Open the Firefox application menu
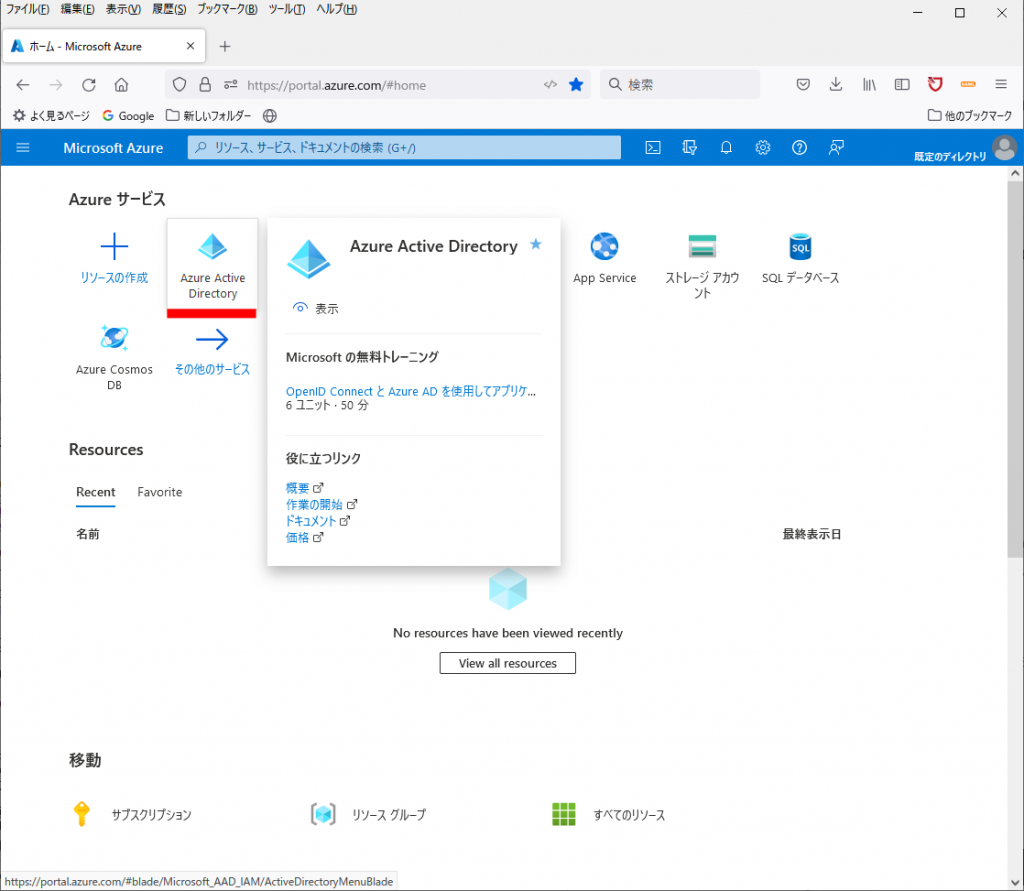 (x=1000, y=84)
